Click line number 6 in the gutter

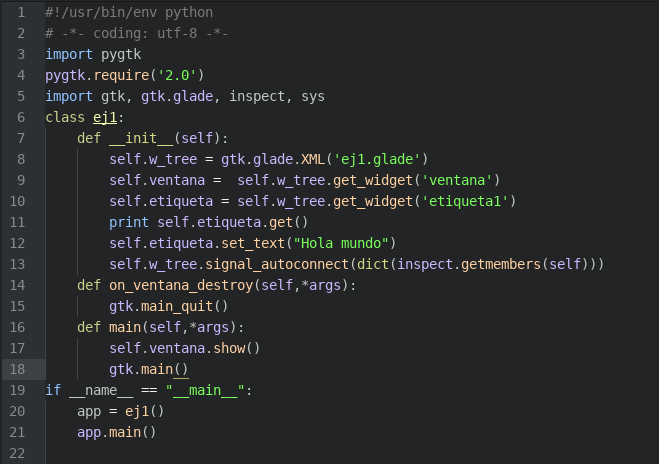(x=20, y=117)
